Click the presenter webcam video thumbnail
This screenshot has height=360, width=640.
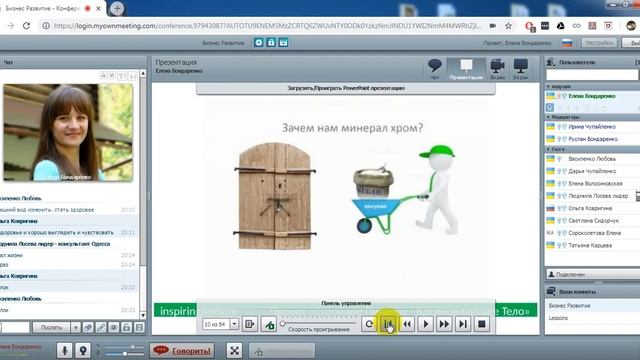[x=68, y=133]
